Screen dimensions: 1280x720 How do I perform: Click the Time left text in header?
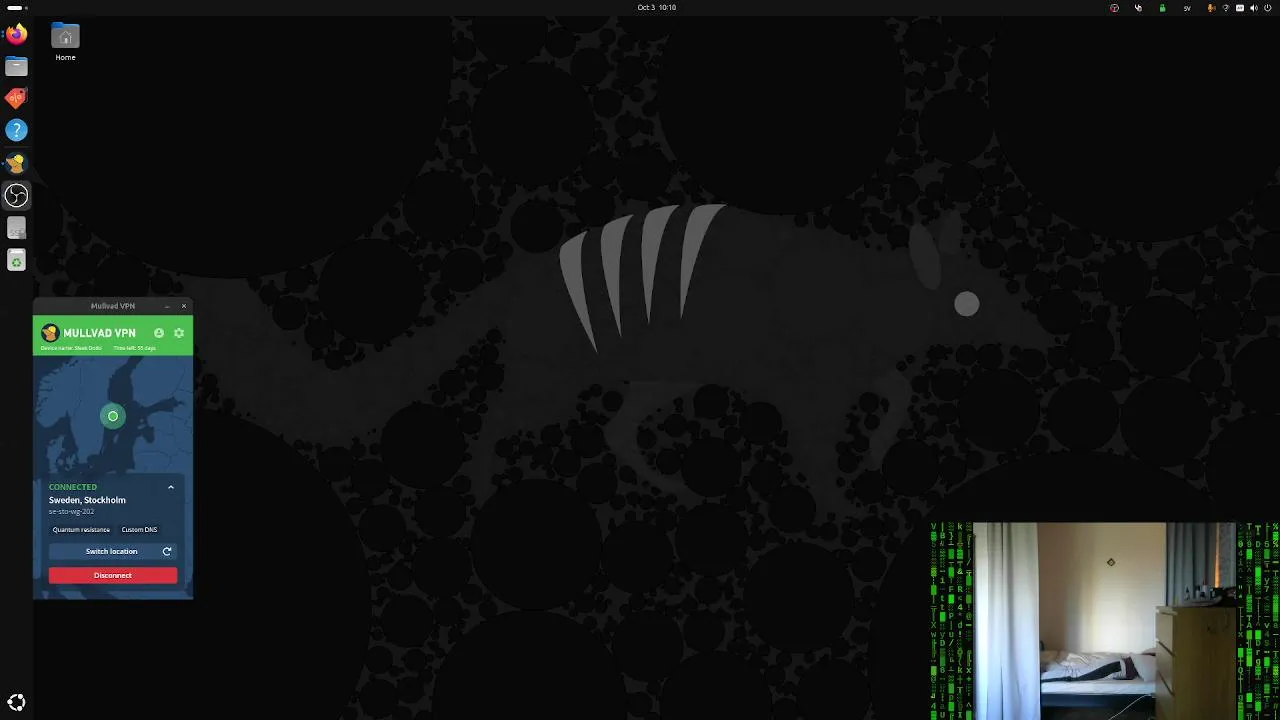pyautogui.click(x=134, y=348)
